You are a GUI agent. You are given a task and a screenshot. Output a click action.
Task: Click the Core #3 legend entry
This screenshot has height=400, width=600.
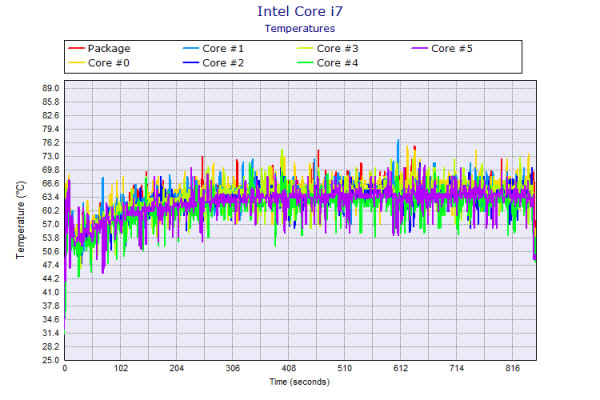(328, 48)
